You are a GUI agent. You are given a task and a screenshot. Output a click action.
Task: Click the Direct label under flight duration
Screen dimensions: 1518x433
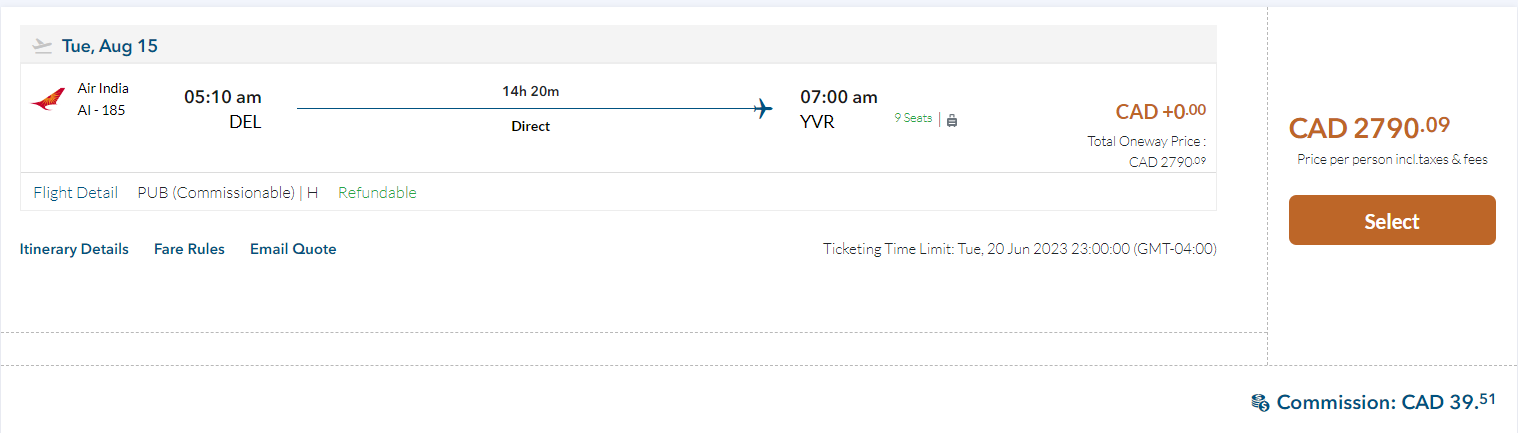[530, 126]
